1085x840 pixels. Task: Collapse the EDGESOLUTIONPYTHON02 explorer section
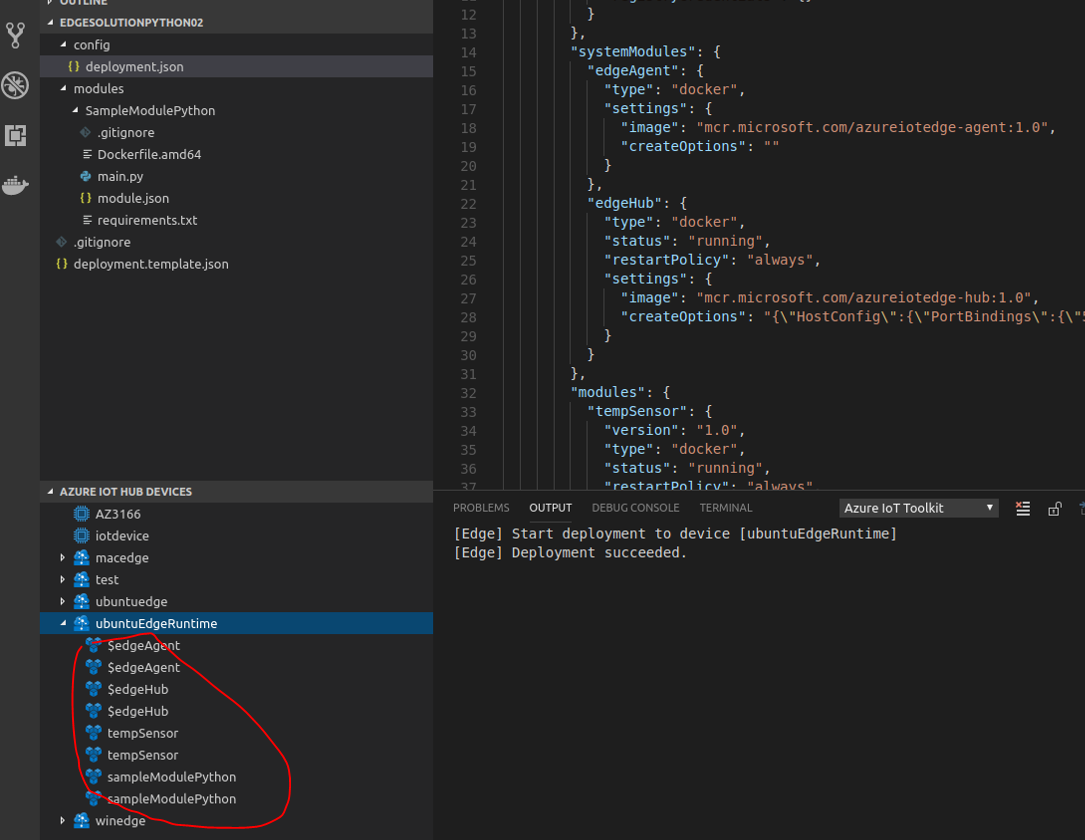[x=51, y=22]
